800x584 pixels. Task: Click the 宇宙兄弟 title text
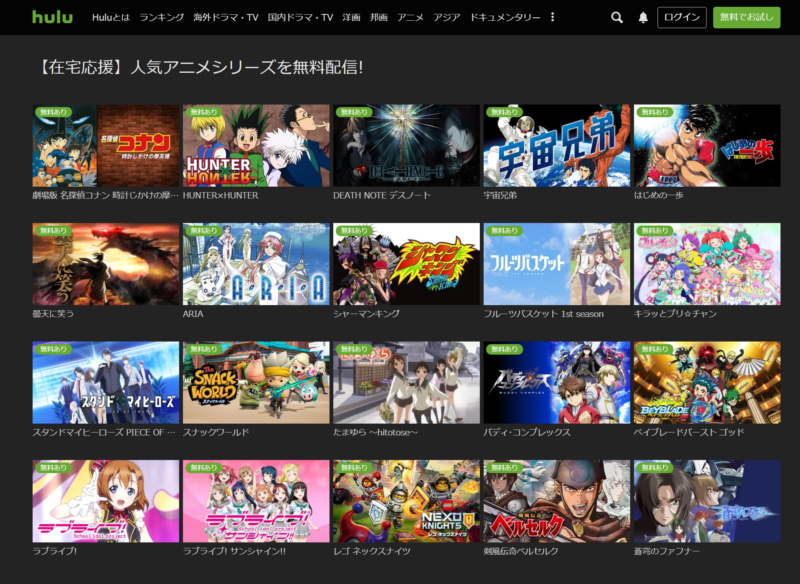pyautogui.click(x=500, y=195)
